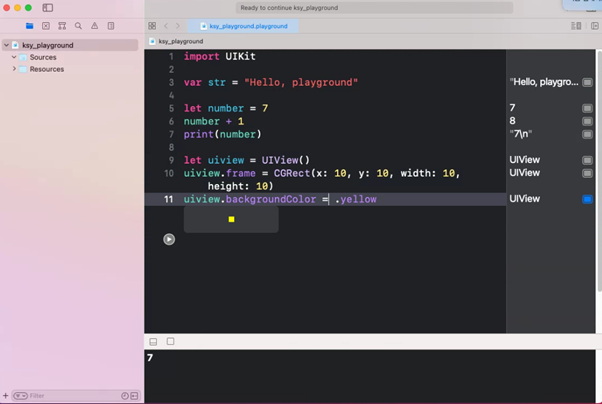This screenshot has height=404, width=602.
Task: Click 'height: 10)' continuation line
Action: pyautogui.click(x=240, y=186)
